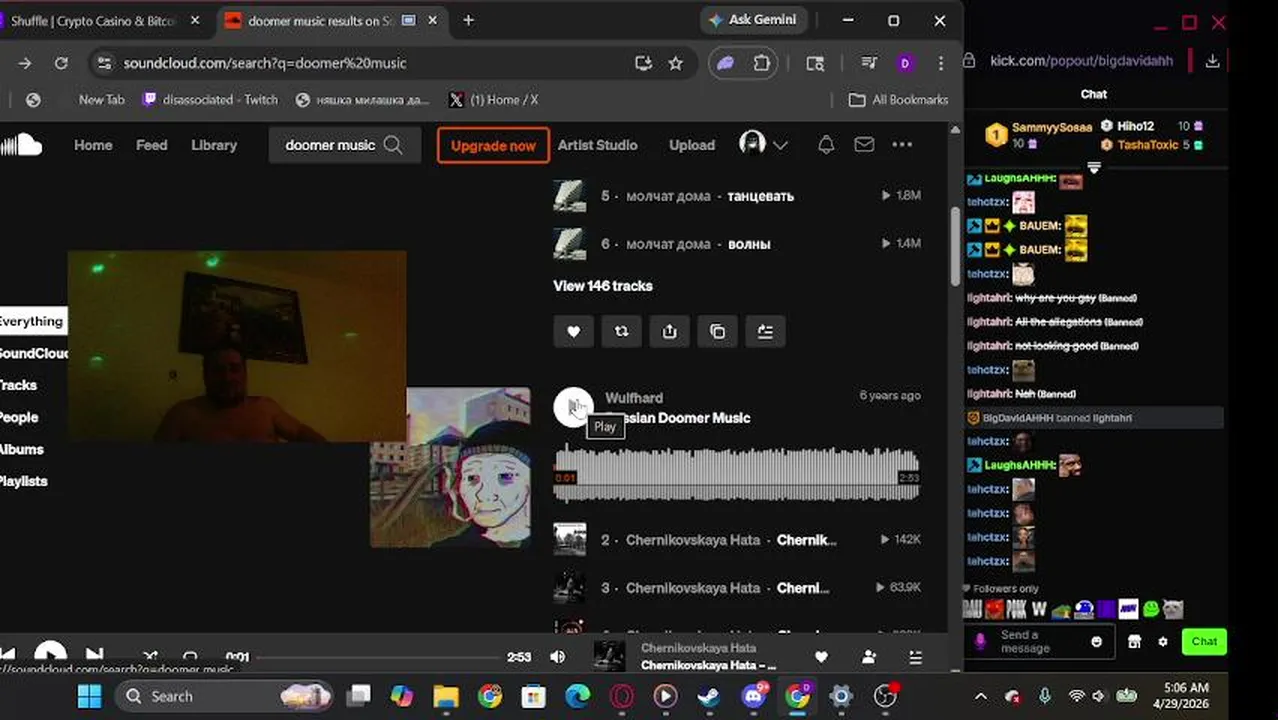Image resolution: width=1278 pixels, height=720 pixels.
Task: Click the Ask Gemini button
Action: pos(753,20)
